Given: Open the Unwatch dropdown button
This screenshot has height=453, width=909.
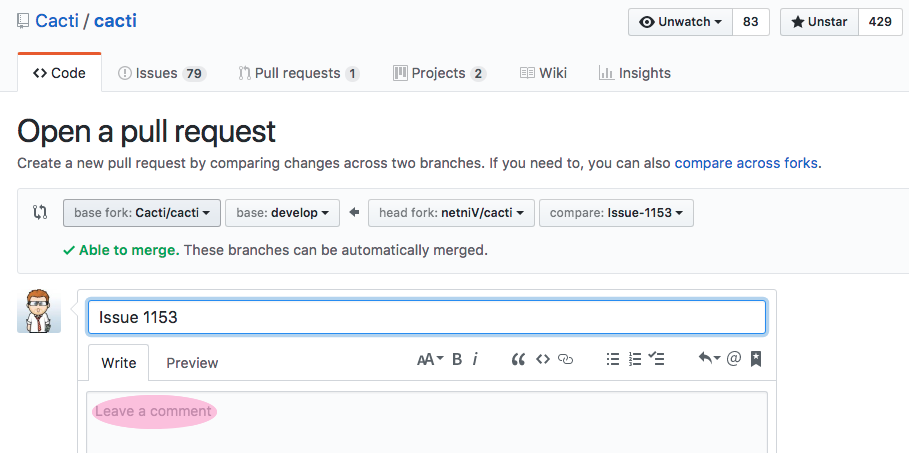Looking at the screenshot, I should [681, 22].
